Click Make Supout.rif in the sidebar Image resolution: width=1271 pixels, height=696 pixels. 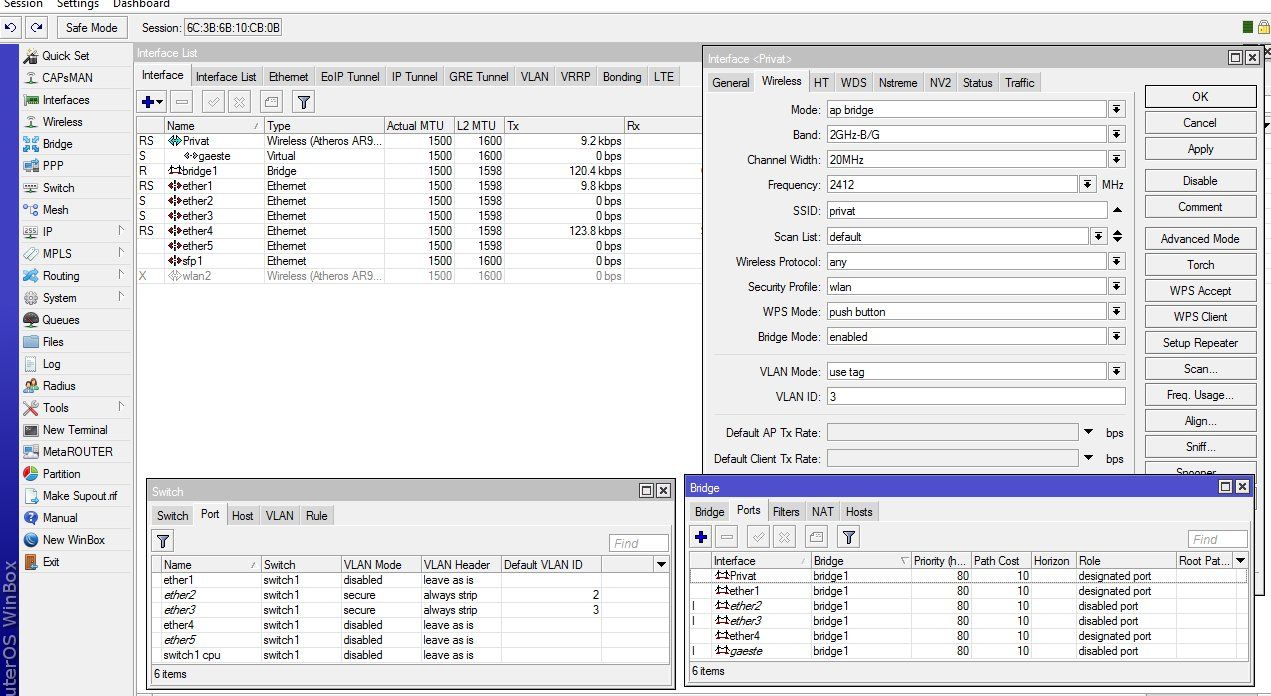[79, 496]
